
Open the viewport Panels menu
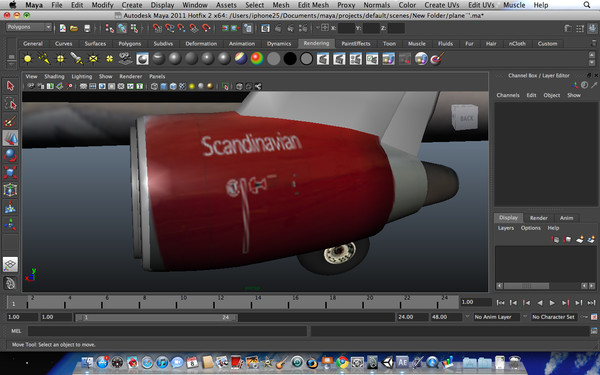157,77
